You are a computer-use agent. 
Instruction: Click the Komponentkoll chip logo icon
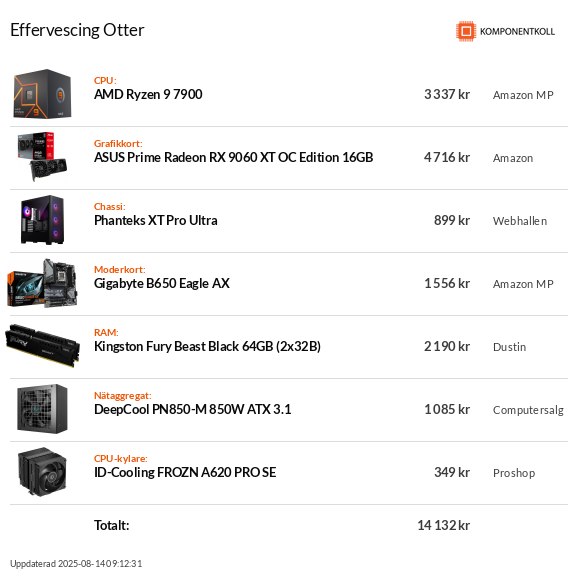tap(466, 31)
